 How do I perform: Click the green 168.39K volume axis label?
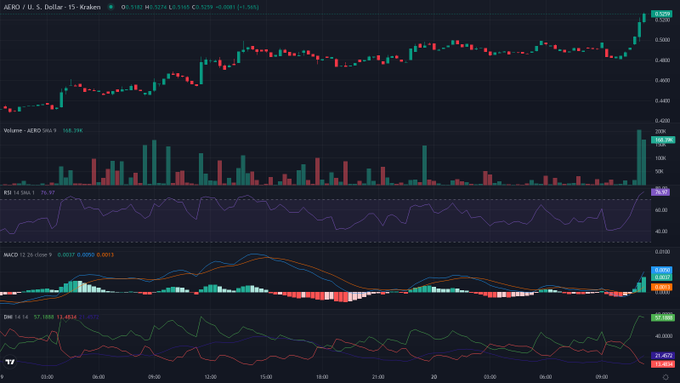pos(663,140)
